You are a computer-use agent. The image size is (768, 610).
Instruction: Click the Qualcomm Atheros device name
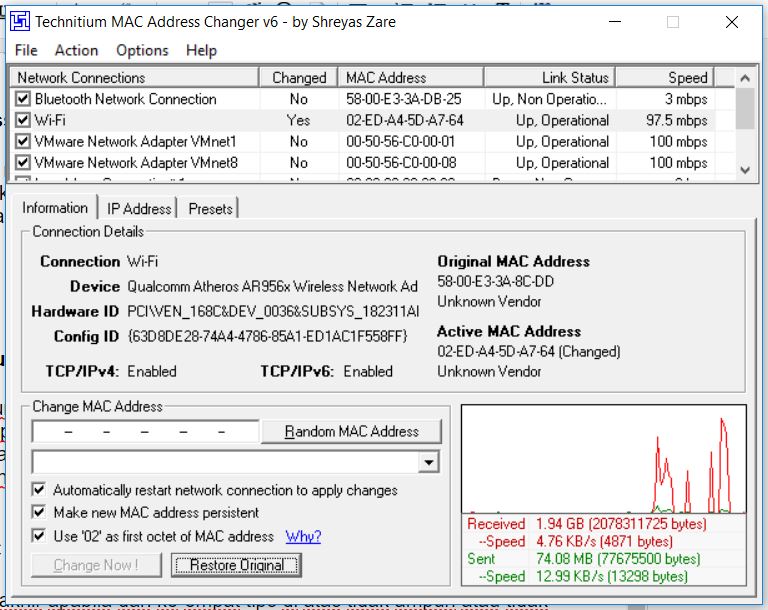[x=272, y=286]
